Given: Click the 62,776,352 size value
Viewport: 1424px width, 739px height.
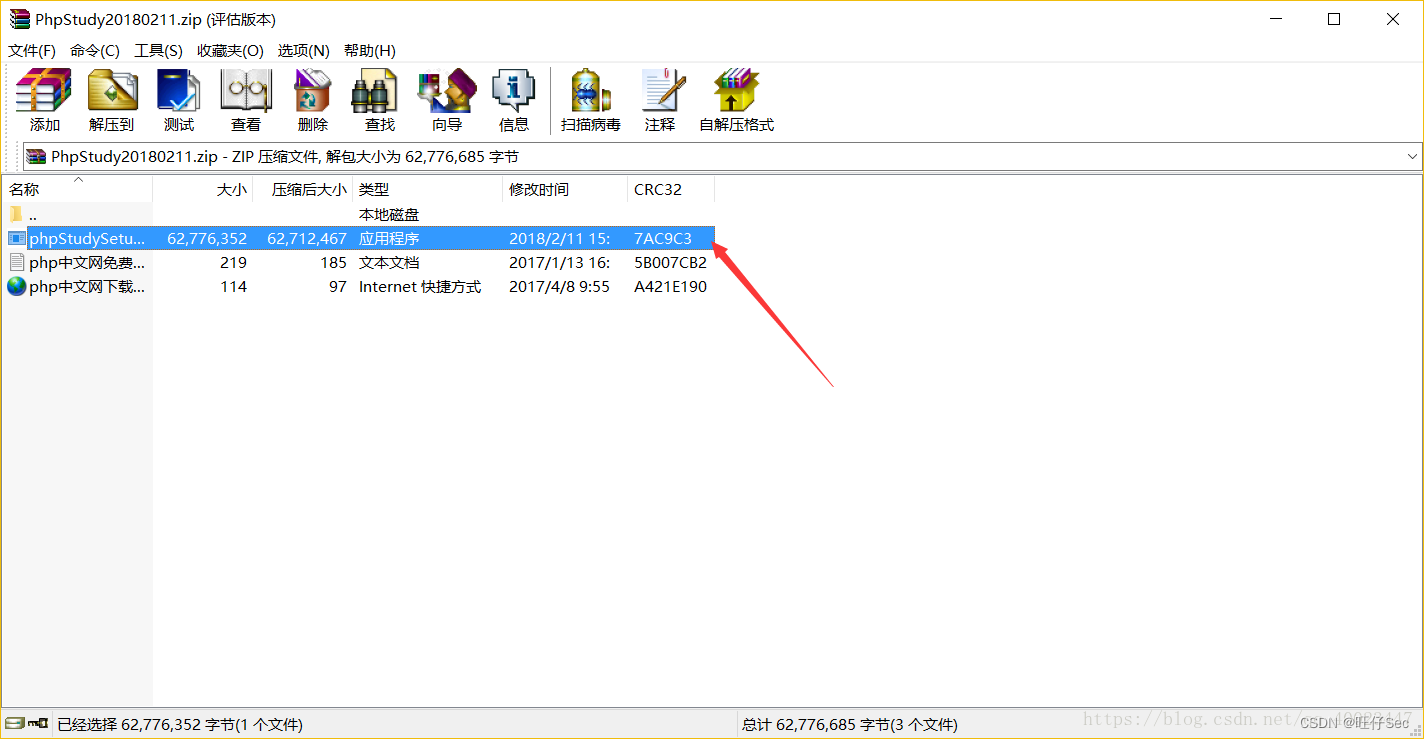Looking at the screenshot, I should pyautogui.click(x=207, y=239).
